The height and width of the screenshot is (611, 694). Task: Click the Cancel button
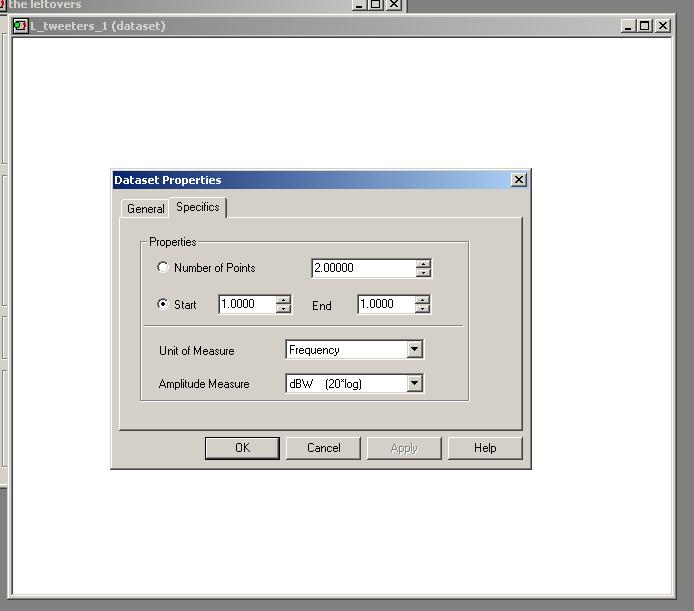(x=324, y=448)
